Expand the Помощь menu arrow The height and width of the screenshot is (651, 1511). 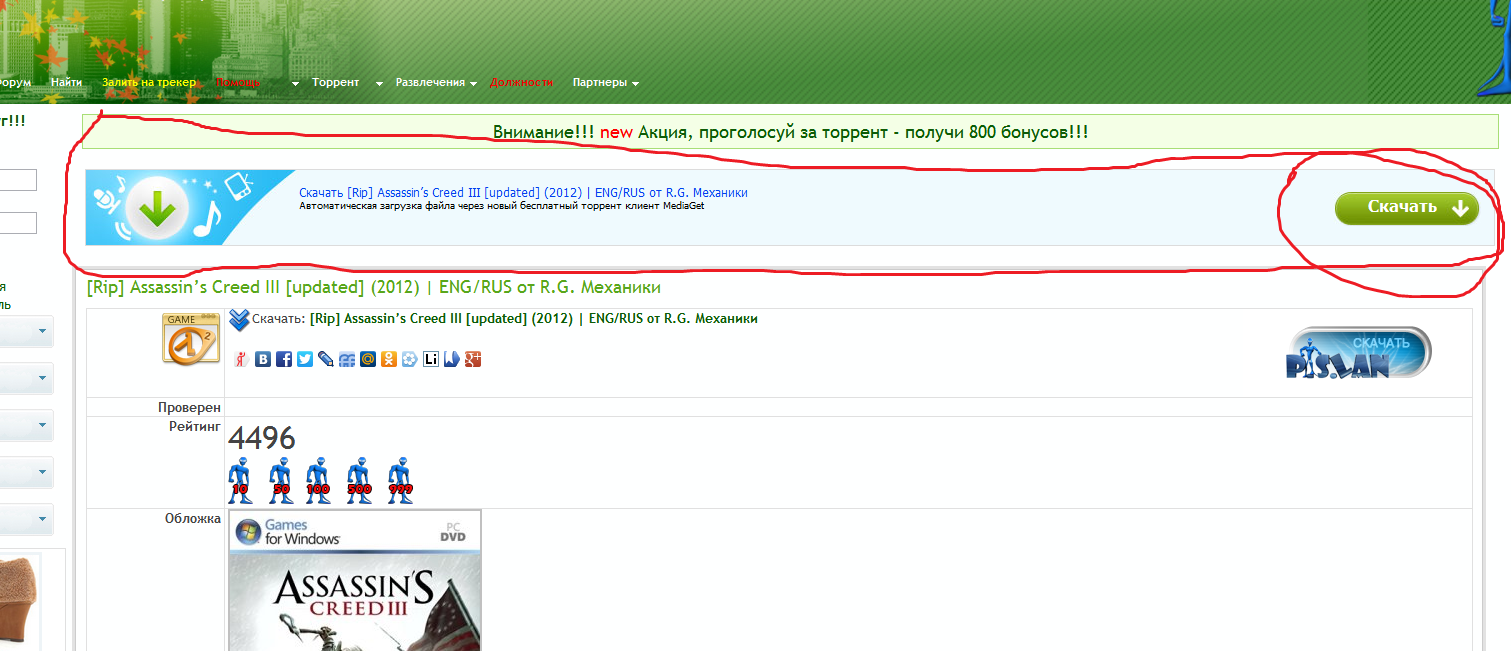(295, 84)
